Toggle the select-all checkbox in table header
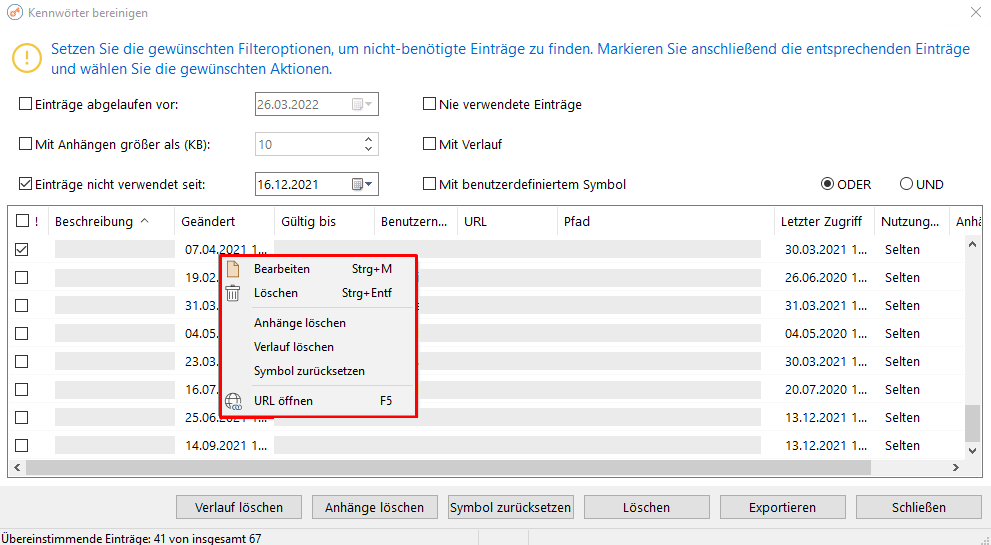The image size is (991, 545). [x=22, y=221]
